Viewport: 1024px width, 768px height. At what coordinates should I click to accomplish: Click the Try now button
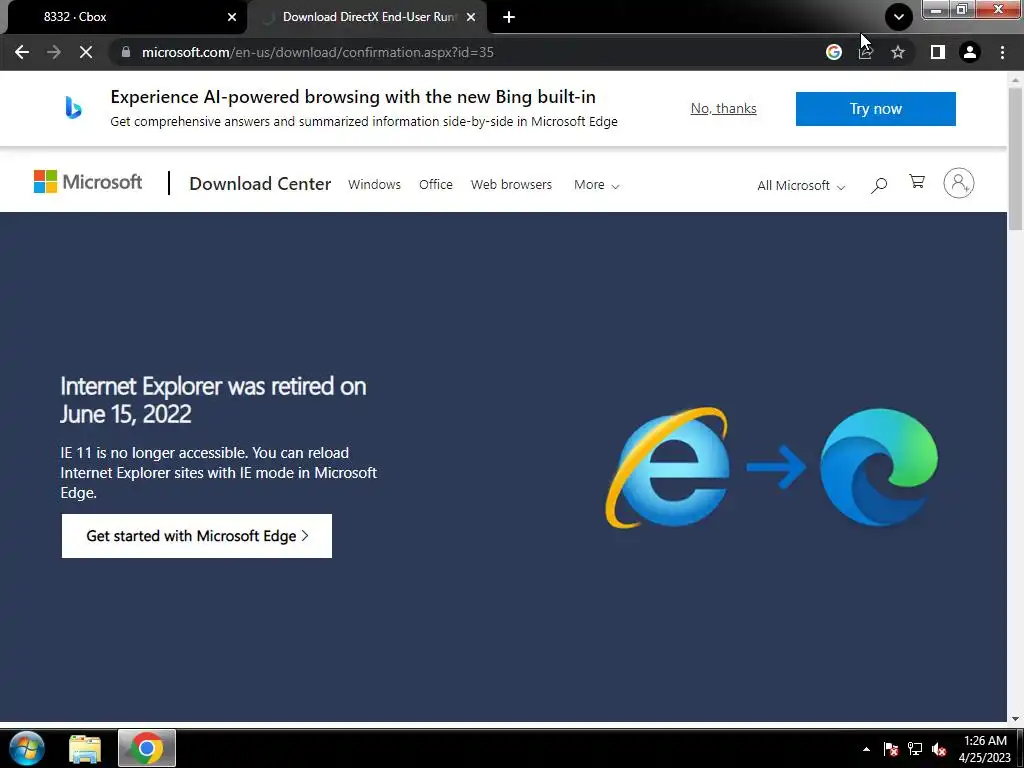[x=876, y=108]
